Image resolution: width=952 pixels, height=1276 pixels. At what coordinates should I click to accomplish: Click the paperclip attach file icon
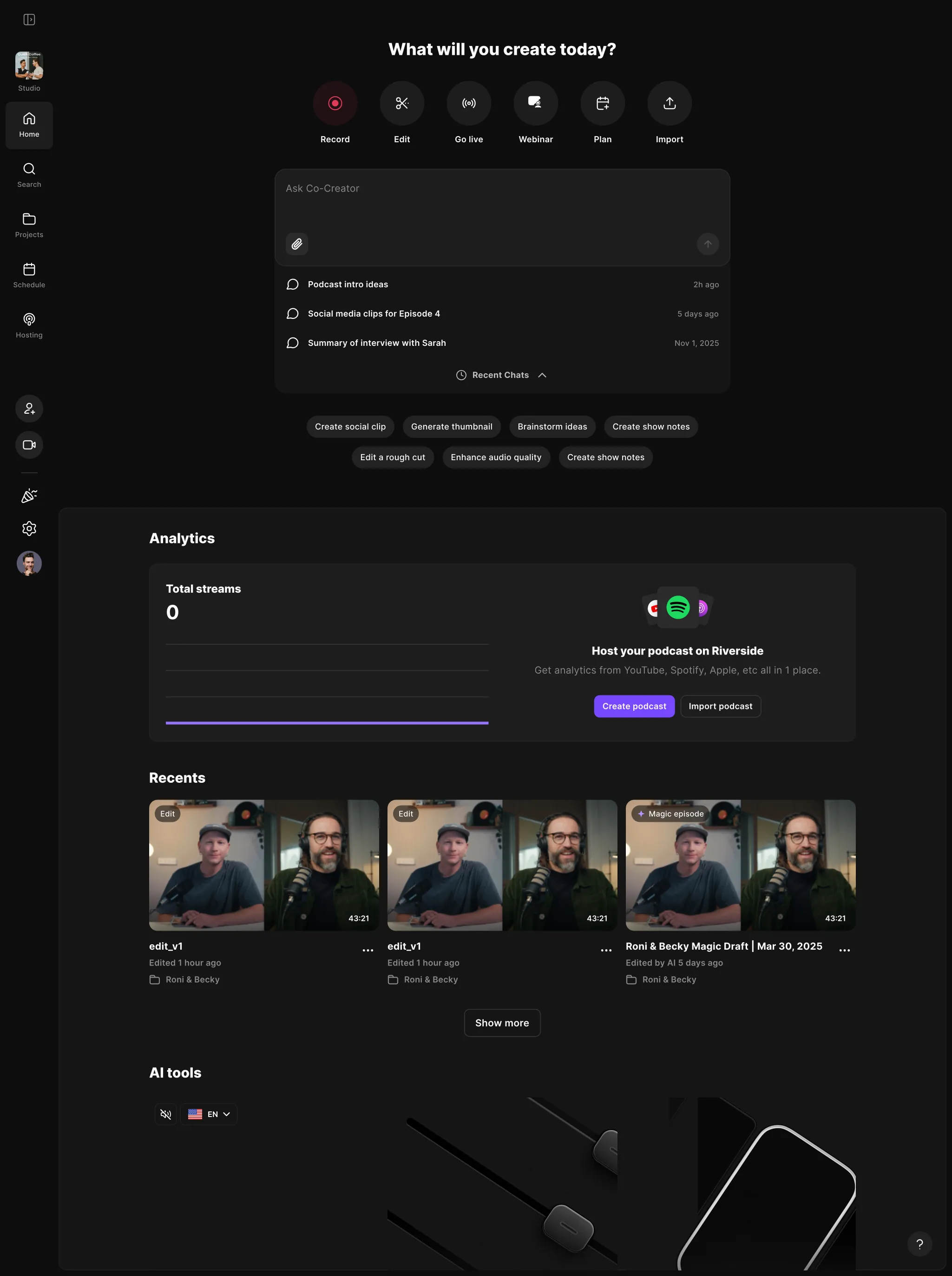297,244
